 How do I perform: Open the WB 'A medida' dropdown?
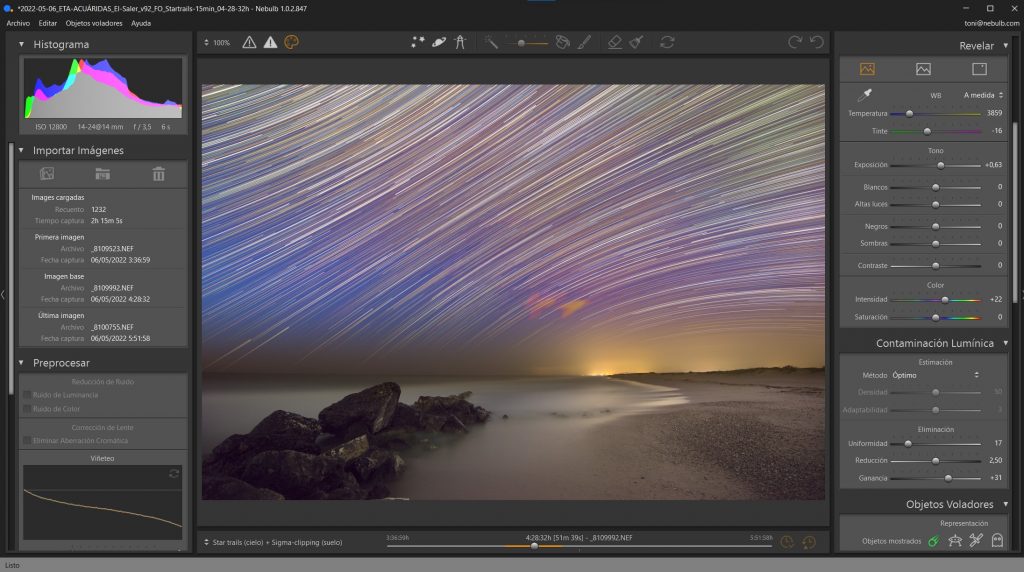983,95
